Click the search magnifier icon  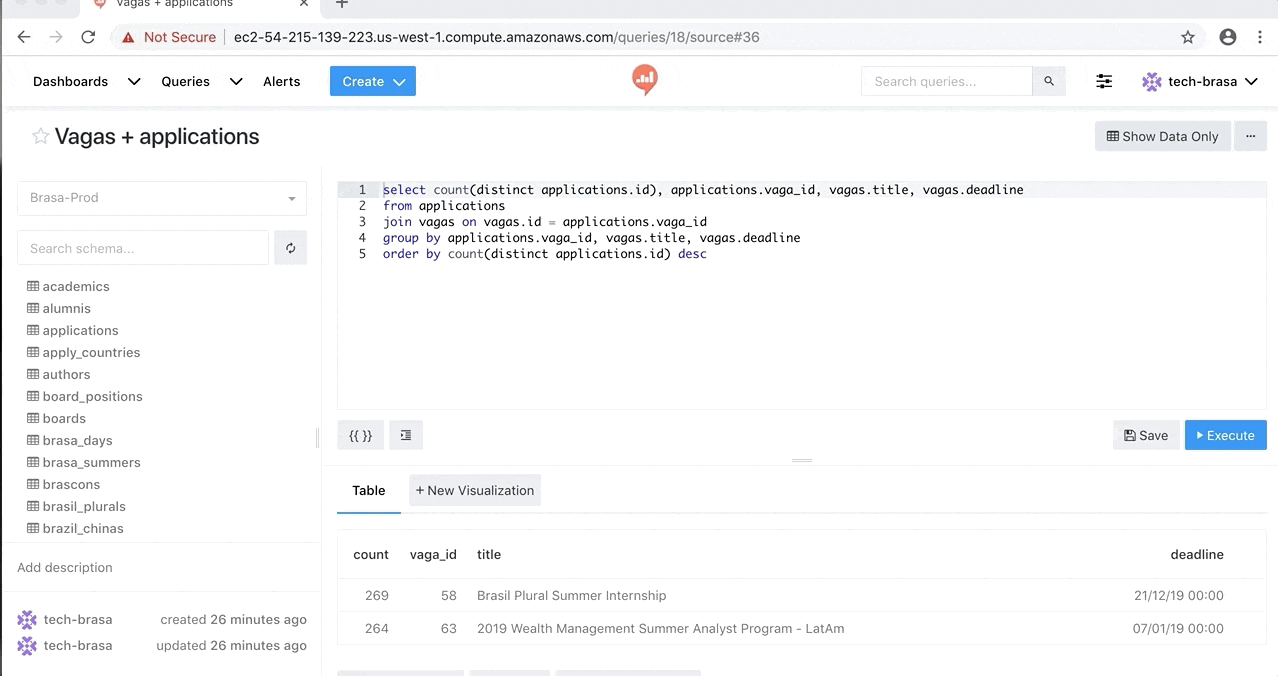[1049, 81]
